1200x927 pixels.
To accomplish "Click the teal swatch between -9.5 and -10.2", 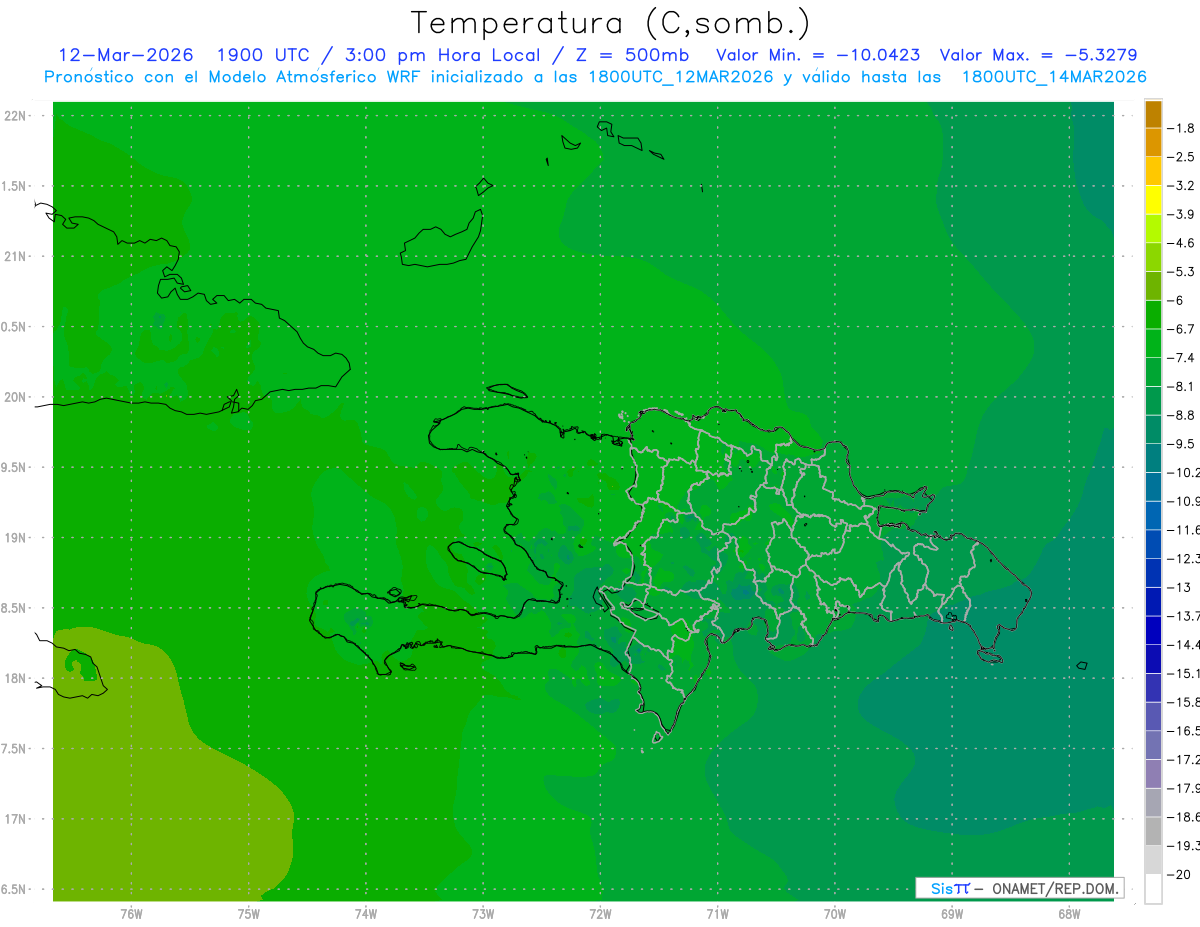I will tap(1153, 458).
